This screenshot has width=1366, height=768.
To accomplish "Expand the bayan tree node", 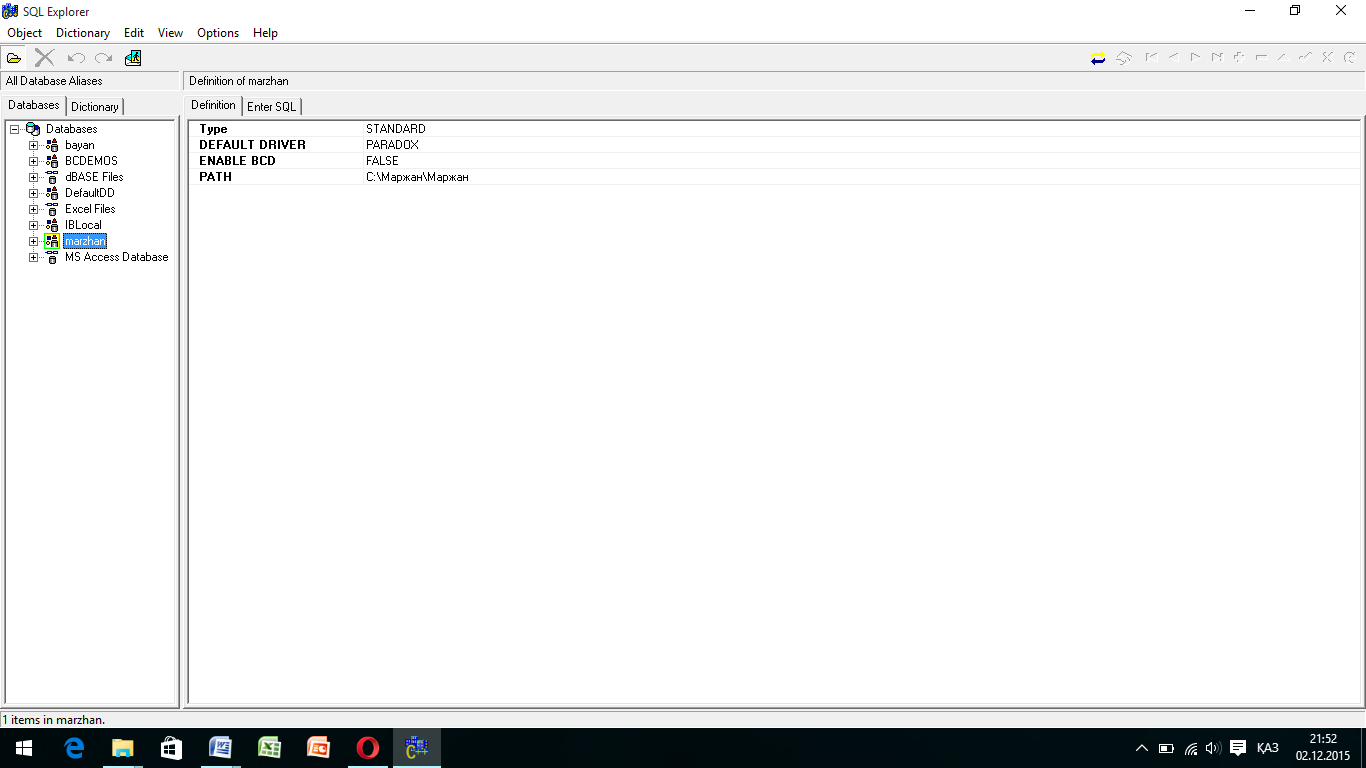I will [x=34, y=145].
